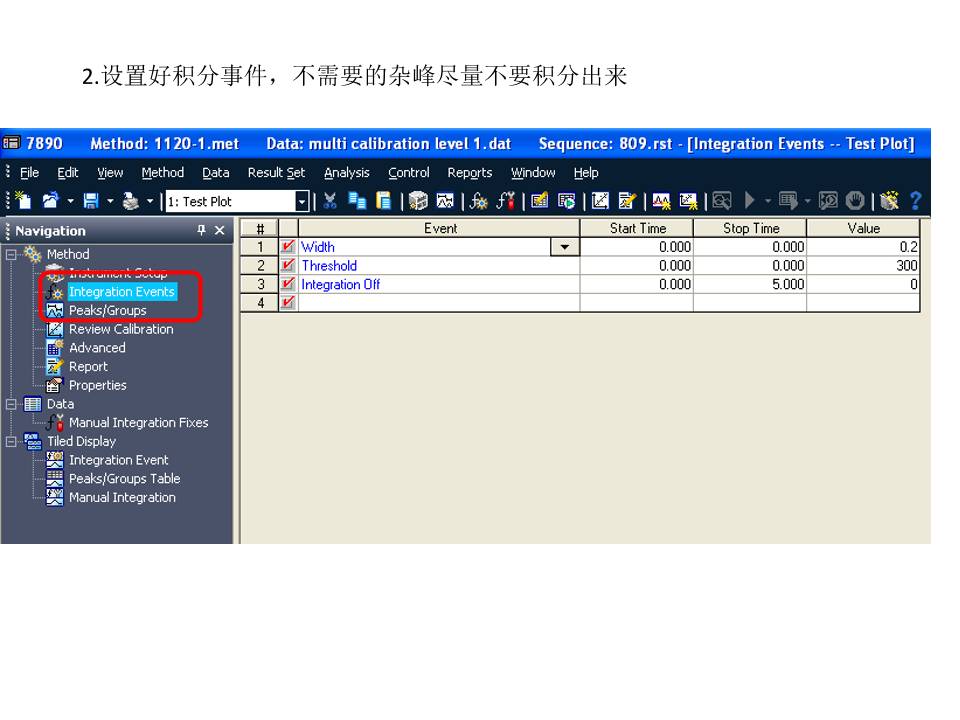Open the Analysis menu
Screen dimensions: 960x720
pos(346,173)
